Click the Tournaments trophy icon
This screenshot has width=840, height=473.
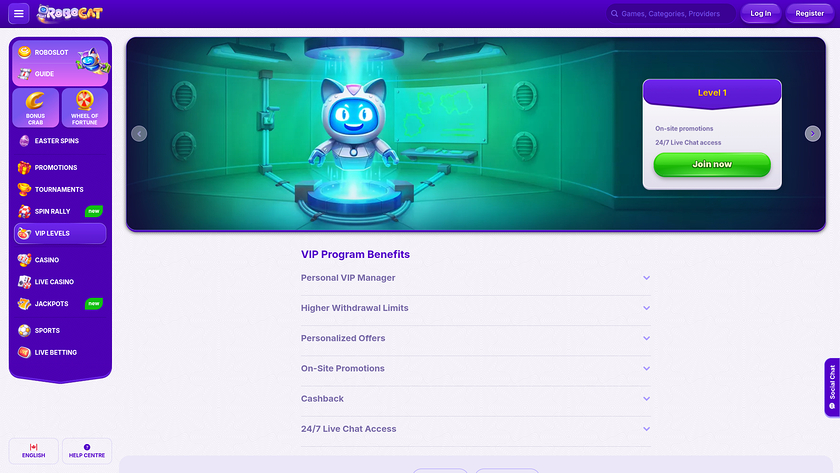tap(24, 190)
